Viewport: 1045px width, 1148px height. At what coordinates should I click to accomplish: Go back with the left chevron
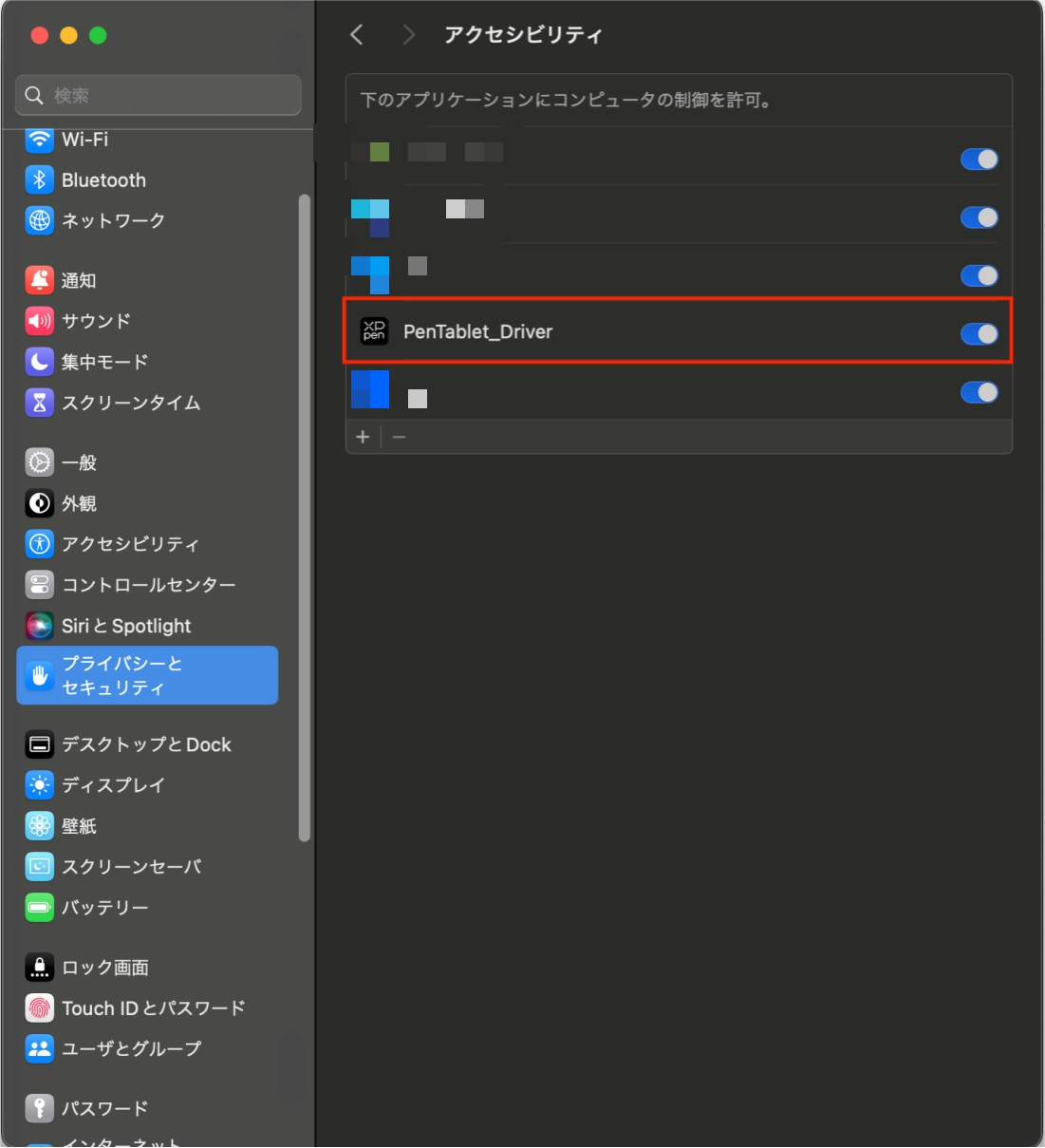[357, 35]
